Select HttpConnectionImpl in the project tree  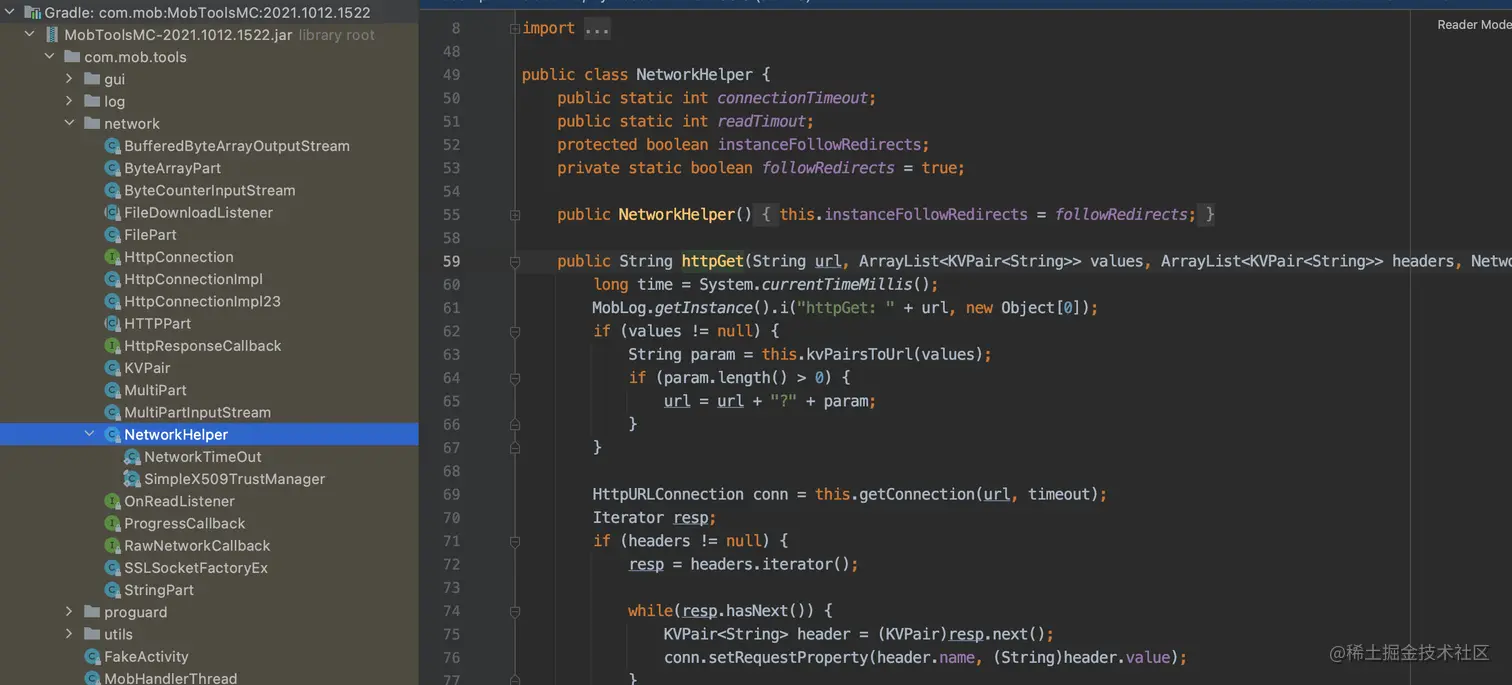pyautogui.click(x=193, y=279)
